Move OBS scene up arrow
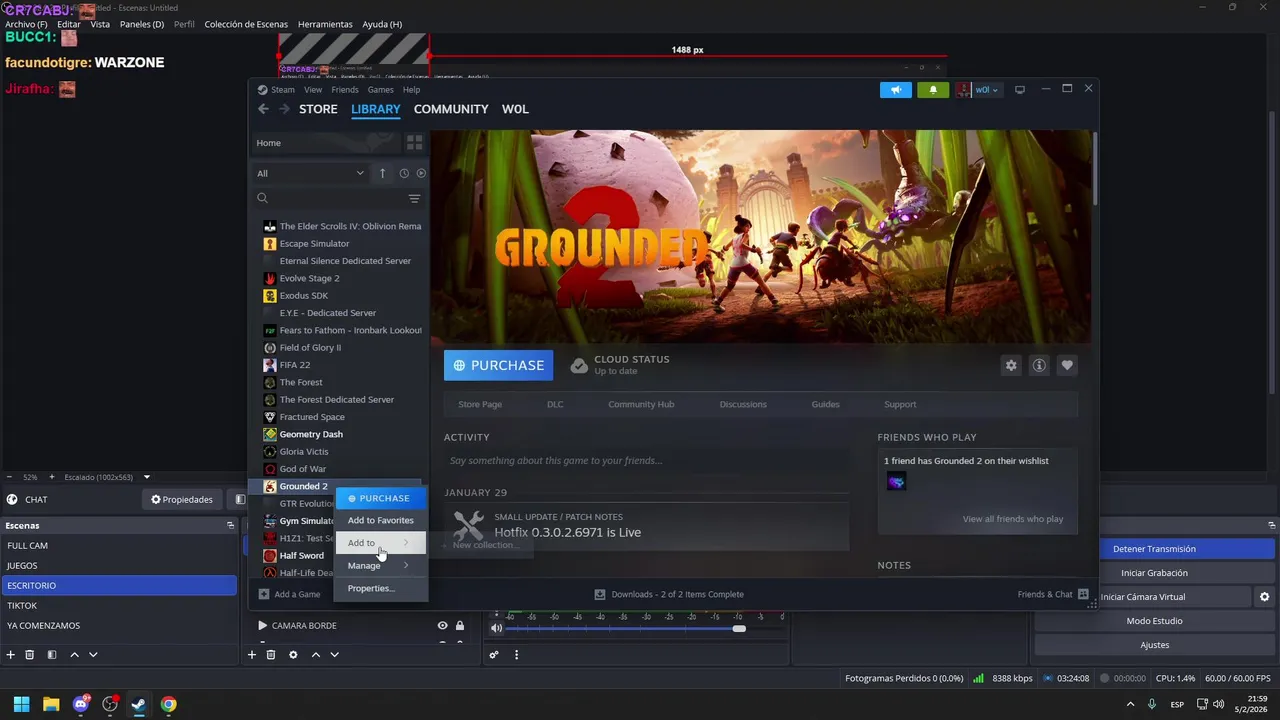Image resolution: width=1280 pixels, height=720 pixels. point(74,655)
